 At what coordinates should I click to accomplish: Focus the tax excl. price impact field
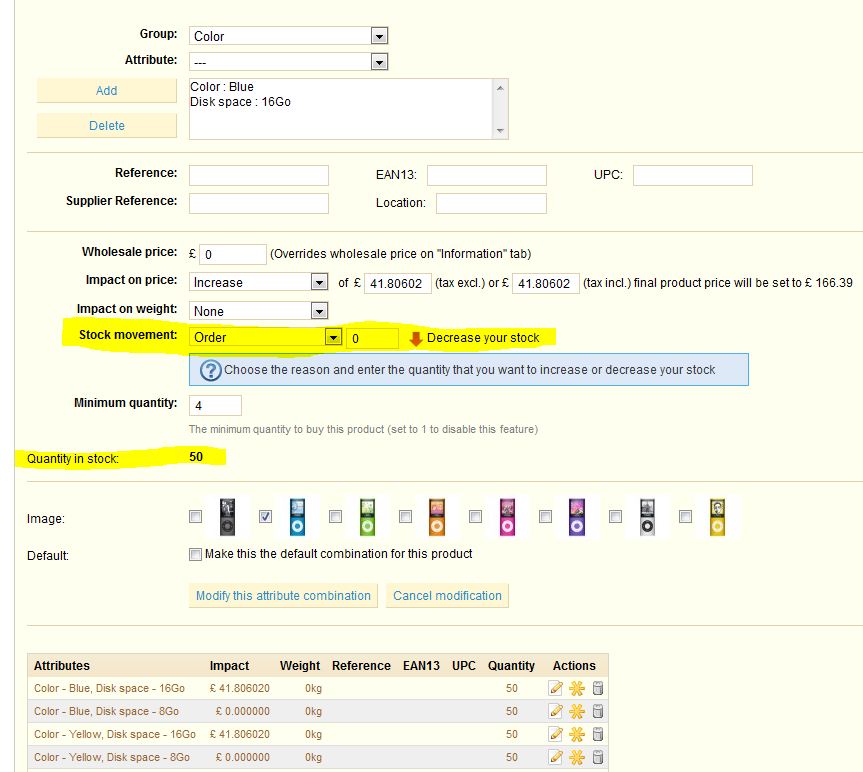[x=398, y=283]
